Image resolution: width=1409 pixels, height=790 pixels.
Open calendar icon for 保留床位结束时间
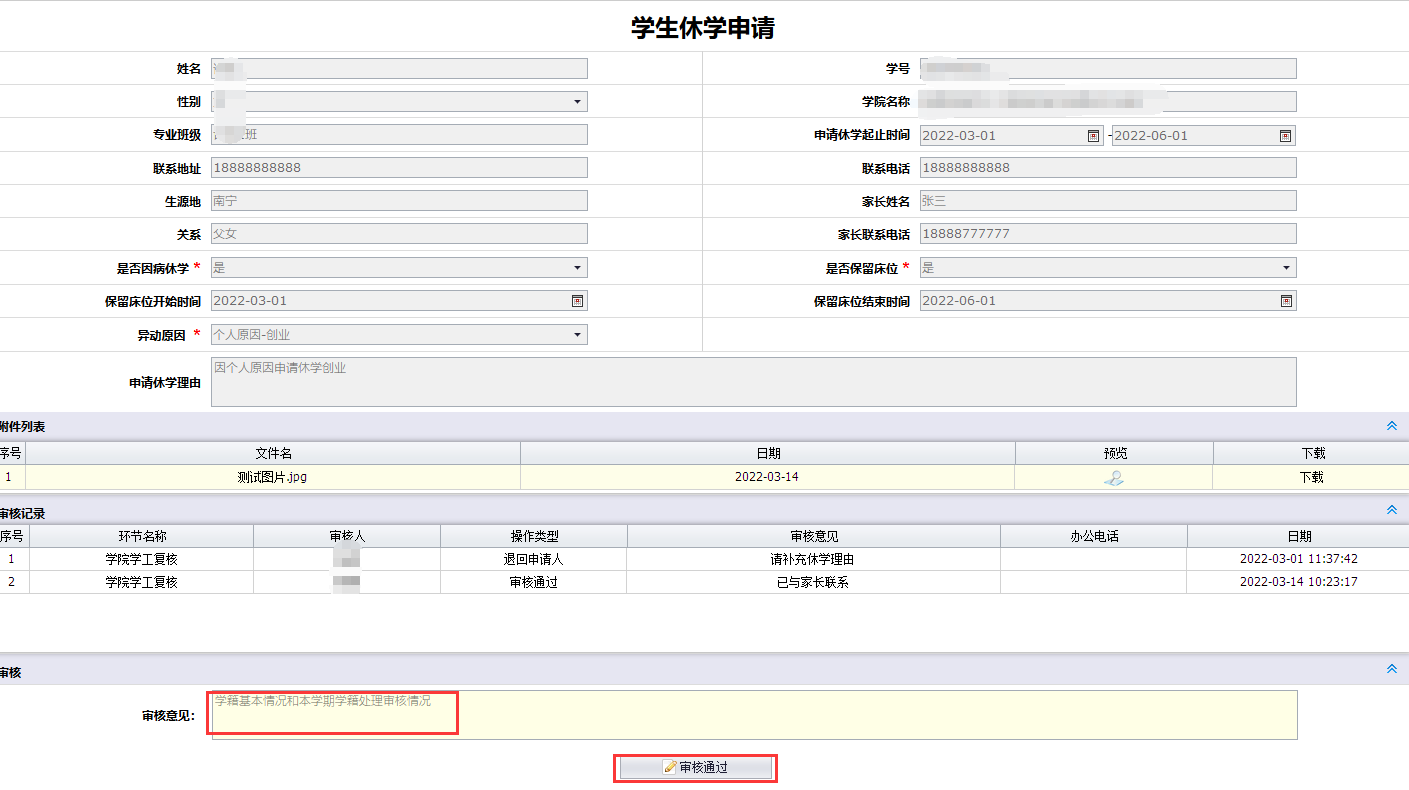pos(1286,301)
